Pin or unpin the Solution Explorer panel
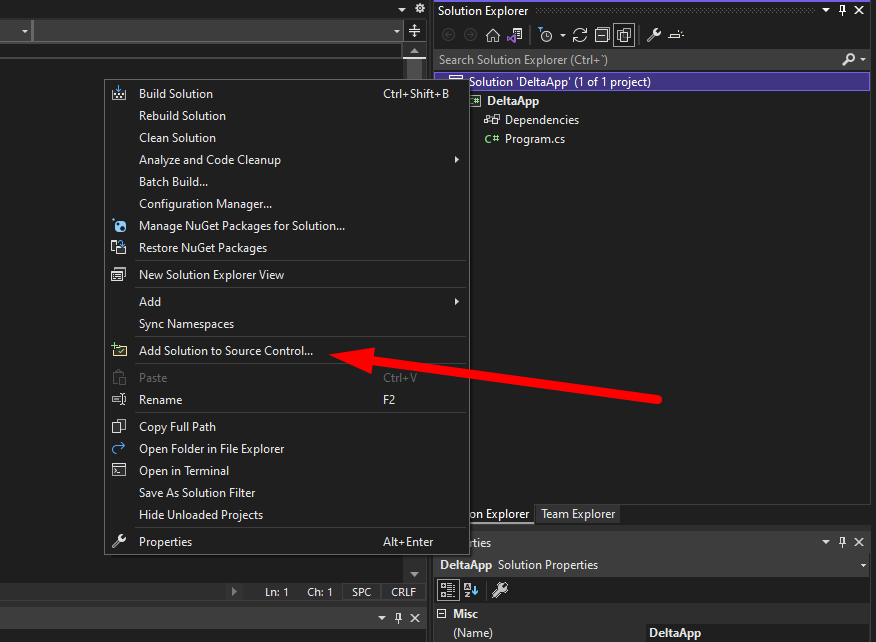This screenshot has width=876, height=642. 843,11
